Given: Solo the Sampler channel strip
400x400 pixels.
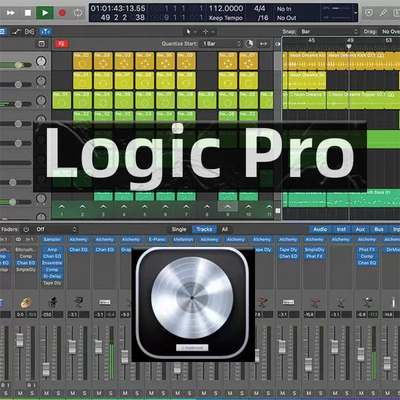Looking at the screenshot, I should pos(58,393).
